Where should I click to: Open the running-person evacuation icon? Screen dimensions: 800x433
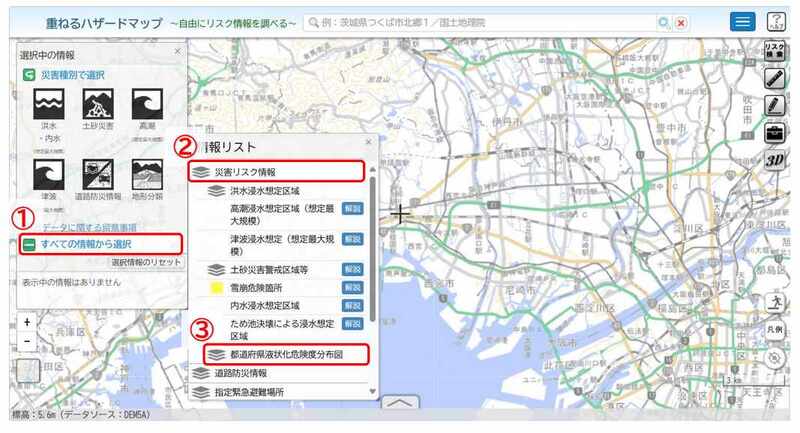774,302
